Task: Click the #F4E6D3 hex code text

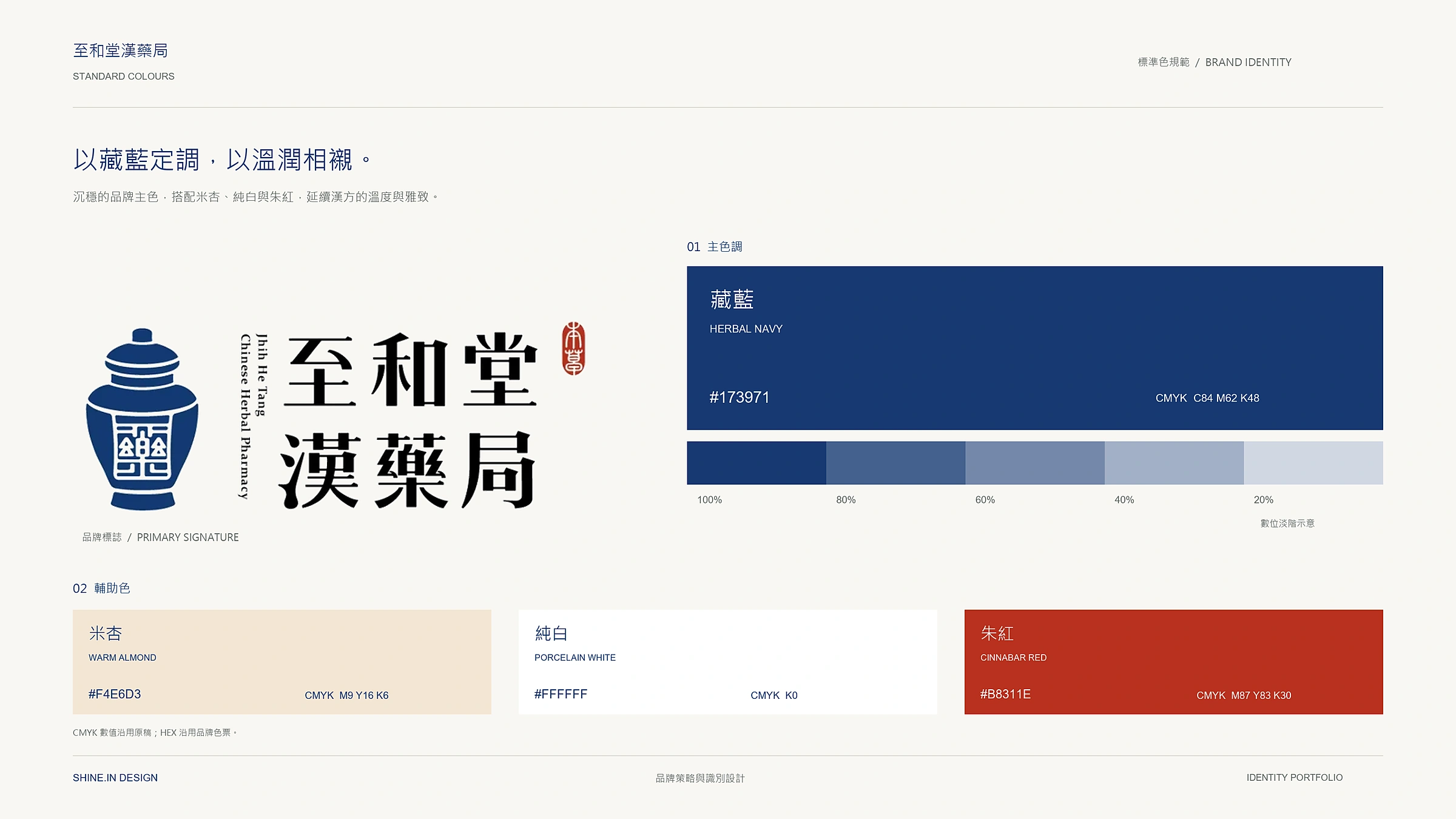Action: tap(115, 694)
